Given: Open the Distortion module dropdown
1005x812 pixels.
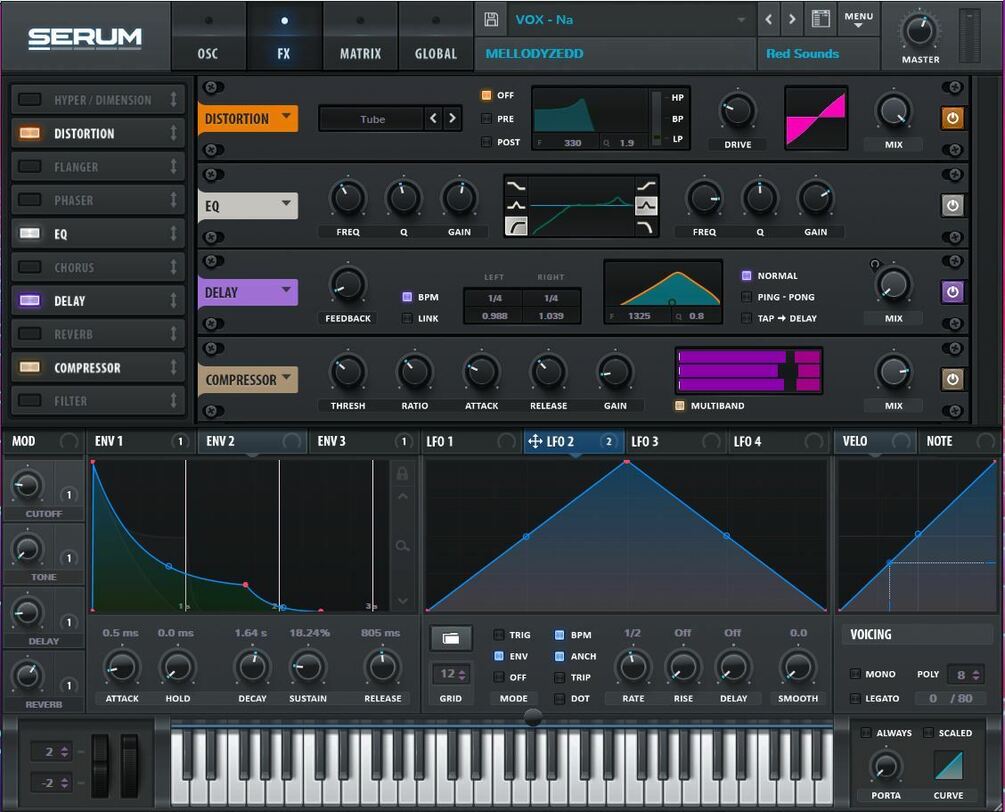Looking at the screenshot, I should pos(287,117).
